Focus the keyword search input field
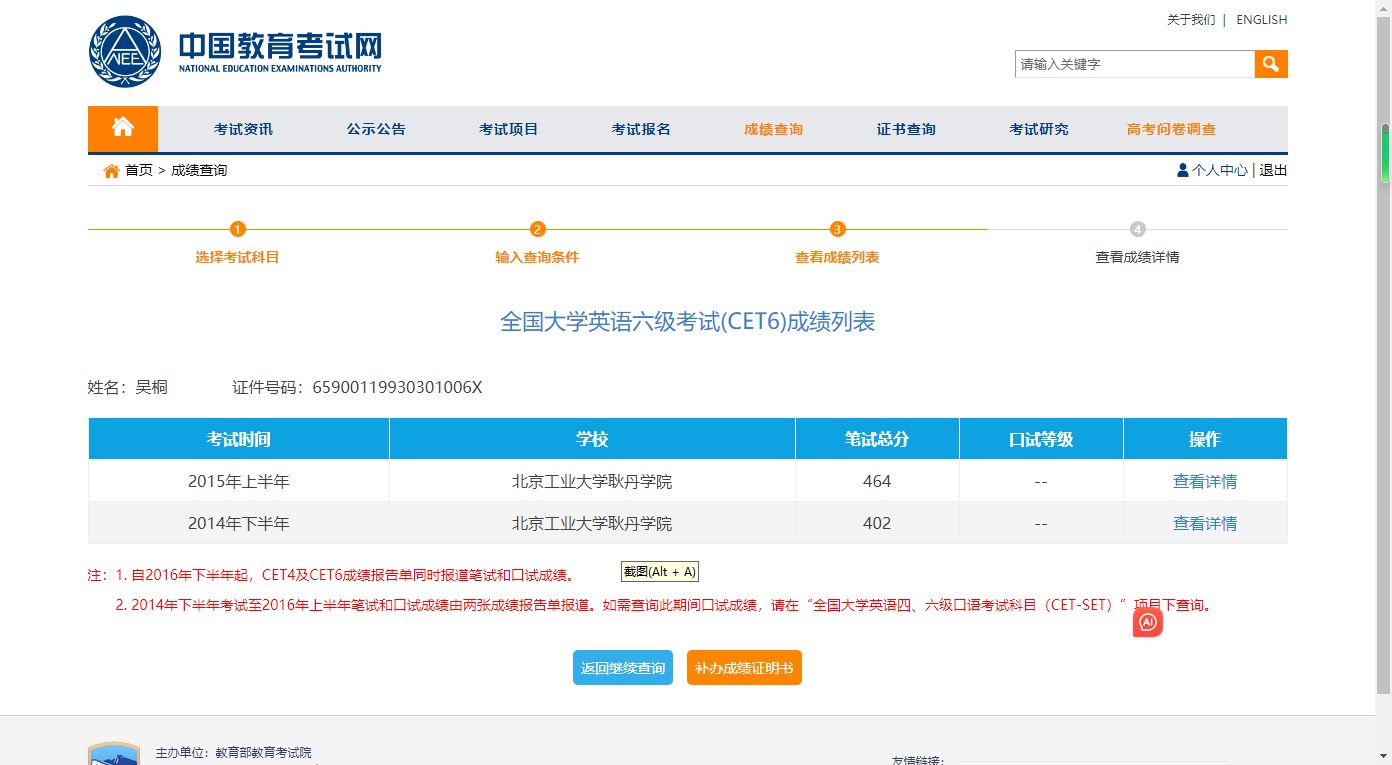1392x765 pixels. point(1135,64)
